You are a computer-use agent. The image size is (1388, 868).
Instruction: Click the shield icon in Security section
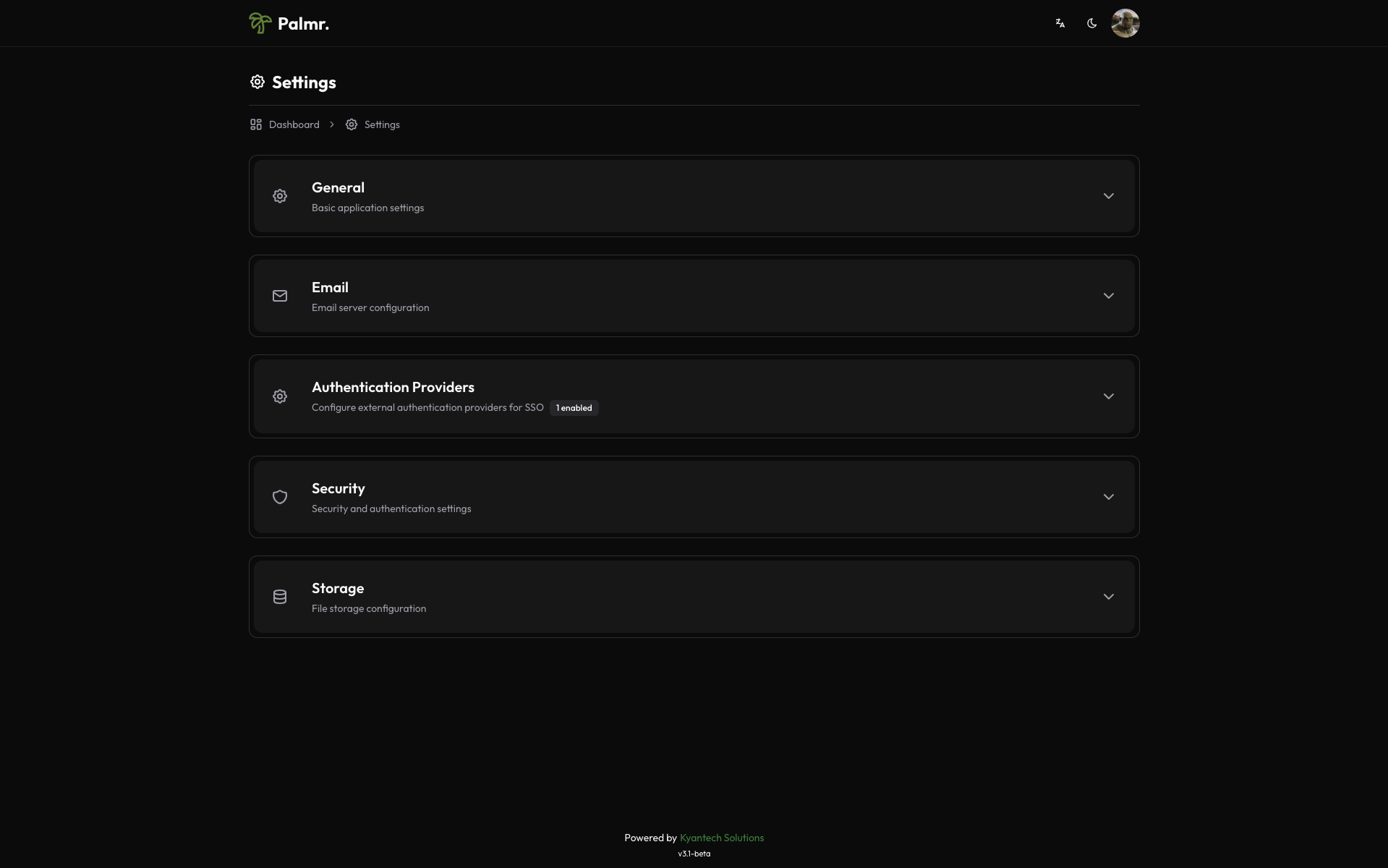pyautogui.click(x=280, y=497)
